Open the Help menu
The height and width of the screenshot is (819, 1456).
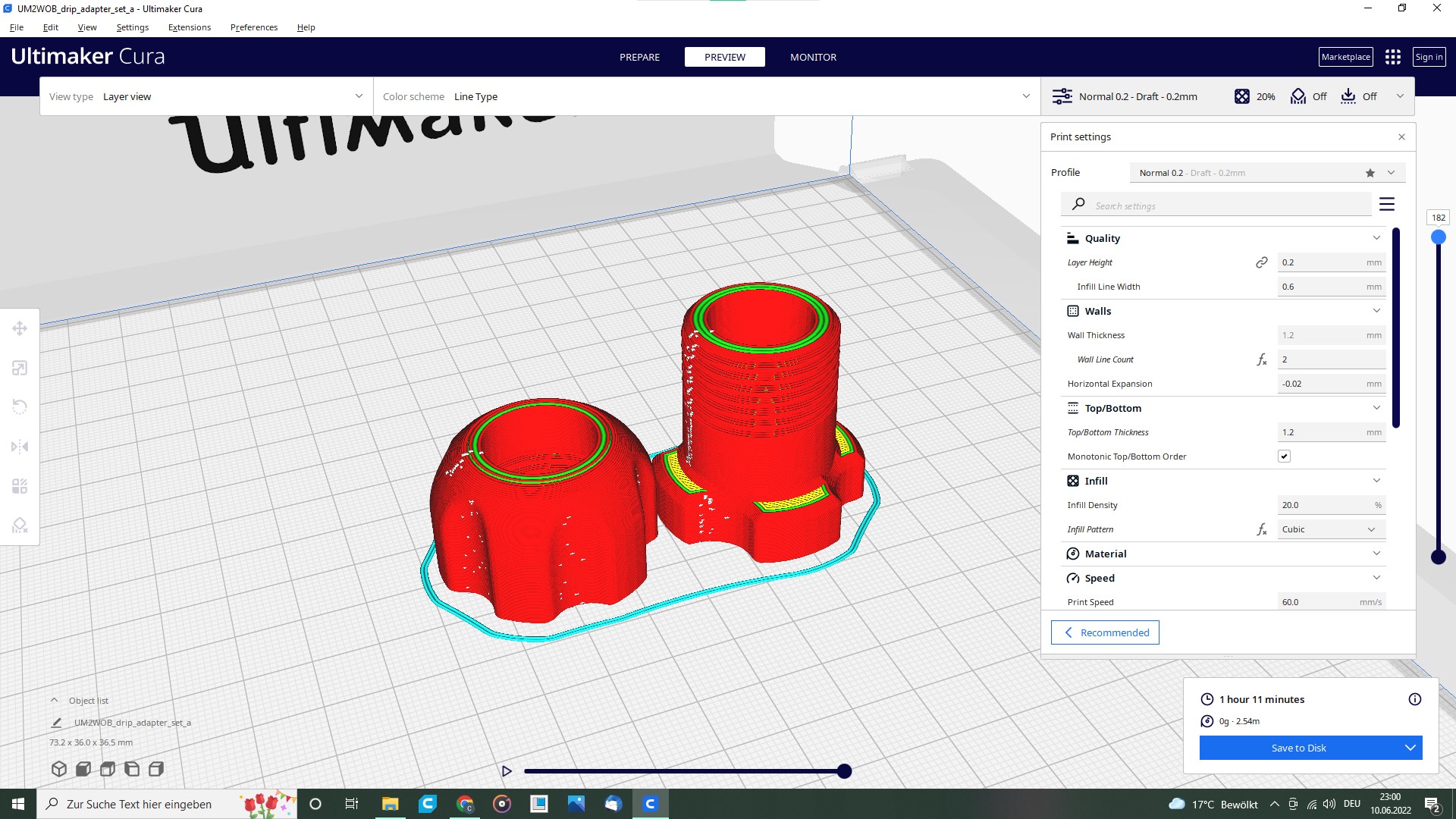tap(306, 27)
